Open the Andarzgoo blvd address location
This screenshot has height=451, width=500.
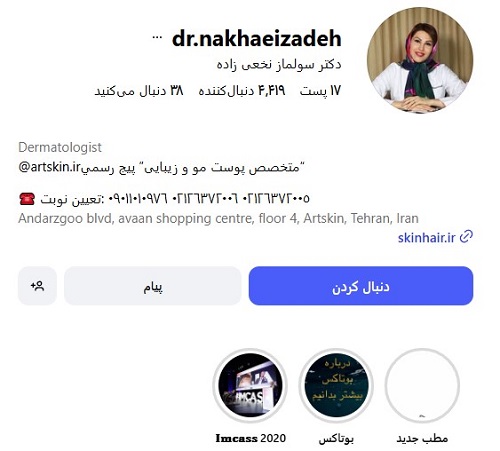pos(218,218)
